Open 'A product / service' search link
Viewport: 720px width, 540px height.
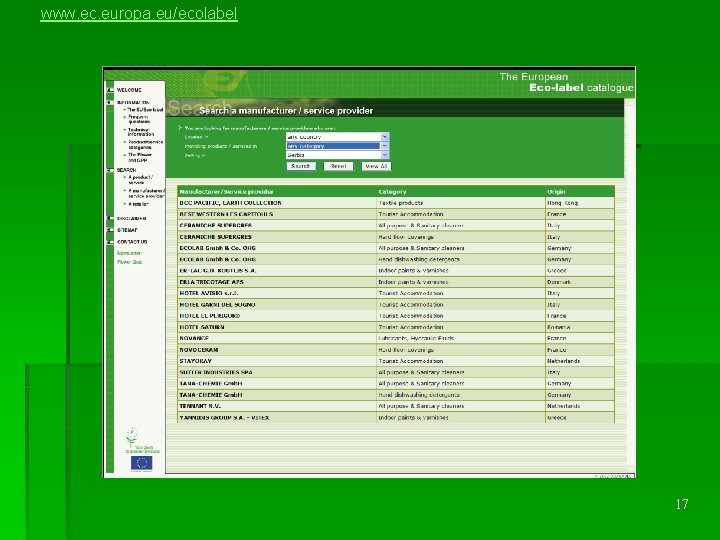140,180
